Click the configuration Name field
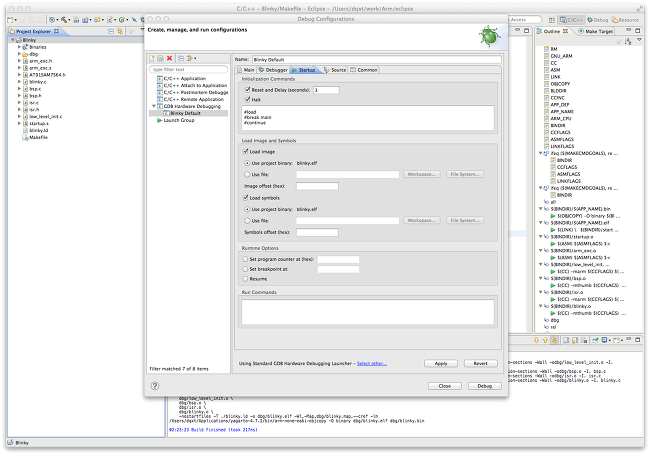 [x=377, y=60]
